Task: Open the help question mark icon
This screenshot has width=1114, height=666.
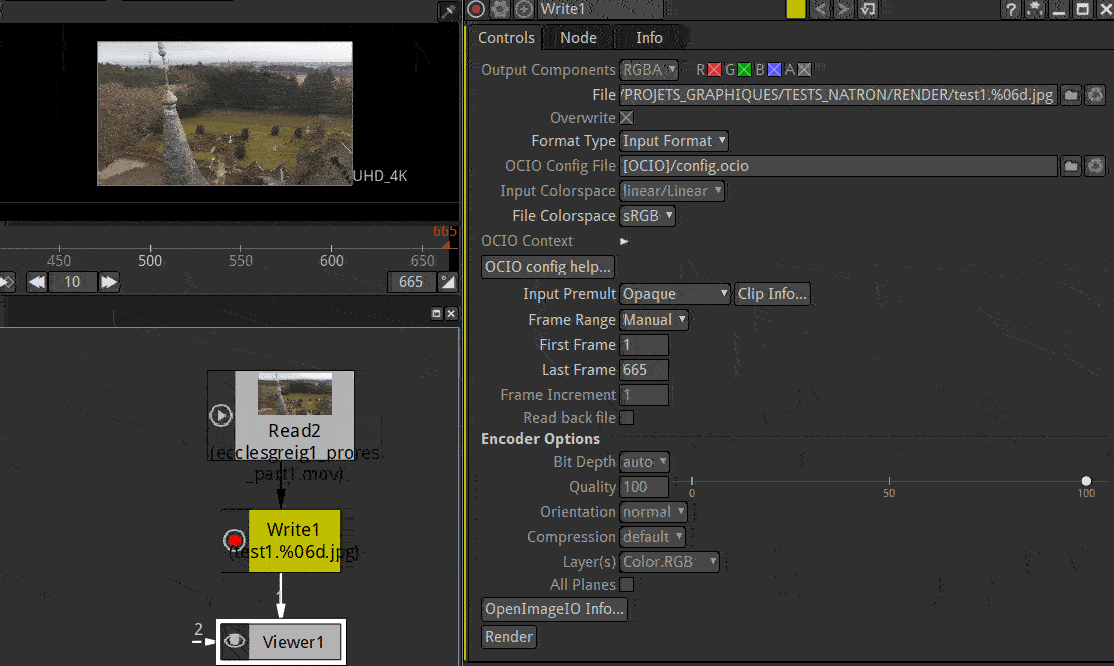Action: coord(1010,9)
